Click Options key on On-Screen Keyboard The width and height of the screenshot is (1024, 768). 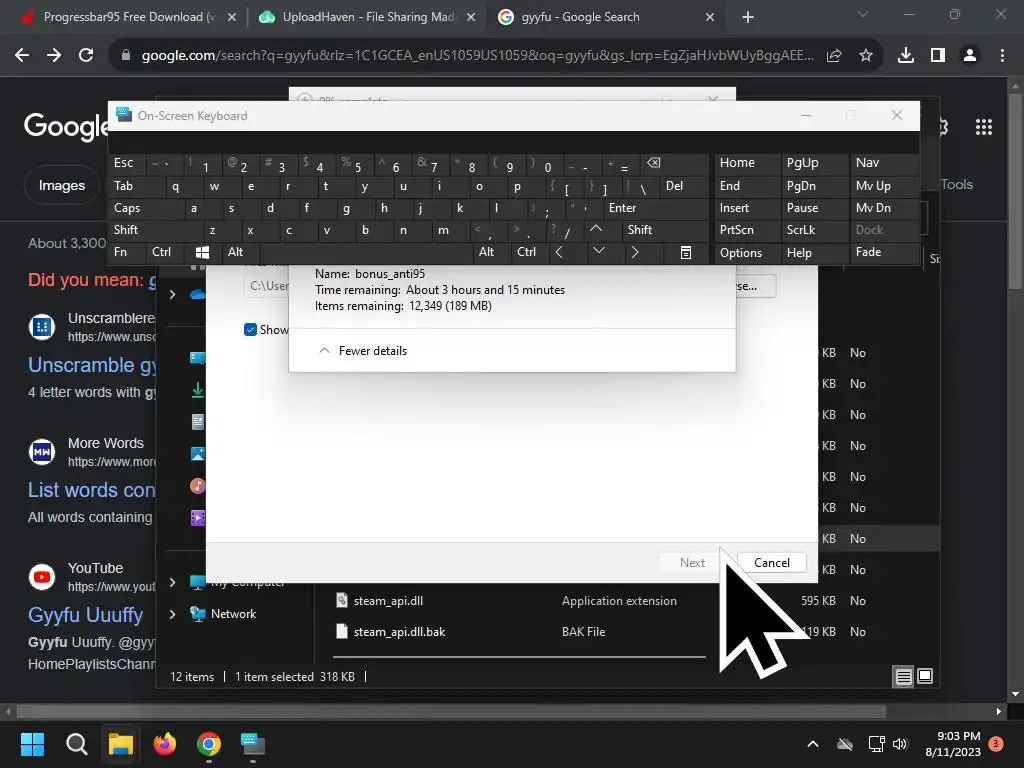[x=746, y=252]
